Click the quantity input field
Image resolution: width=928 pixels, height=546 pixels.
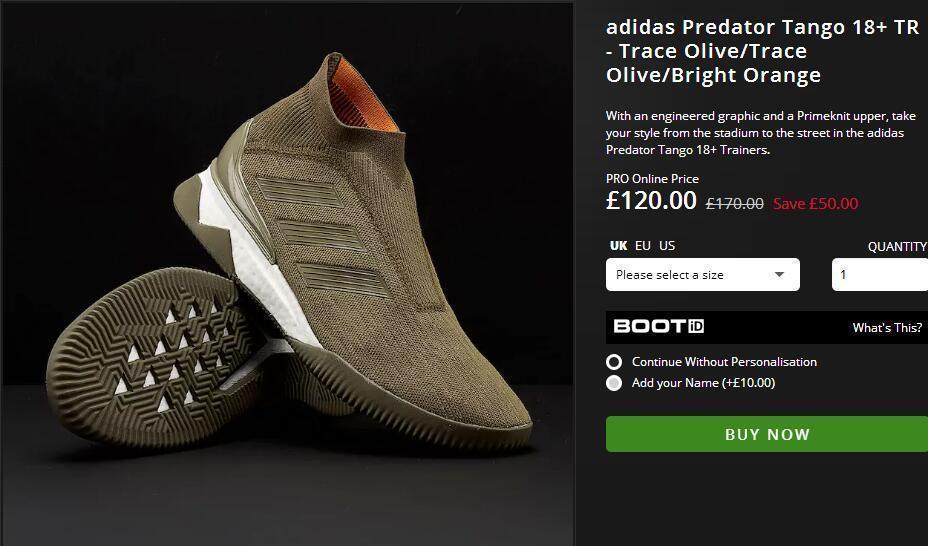pyautogui.click(x=880, y=275)
